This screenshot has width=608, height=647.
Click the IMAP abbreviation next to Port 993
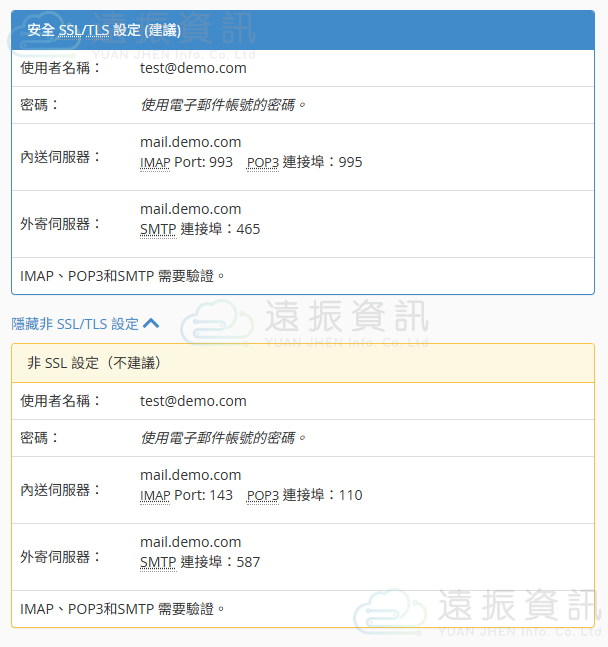[155, 162]
